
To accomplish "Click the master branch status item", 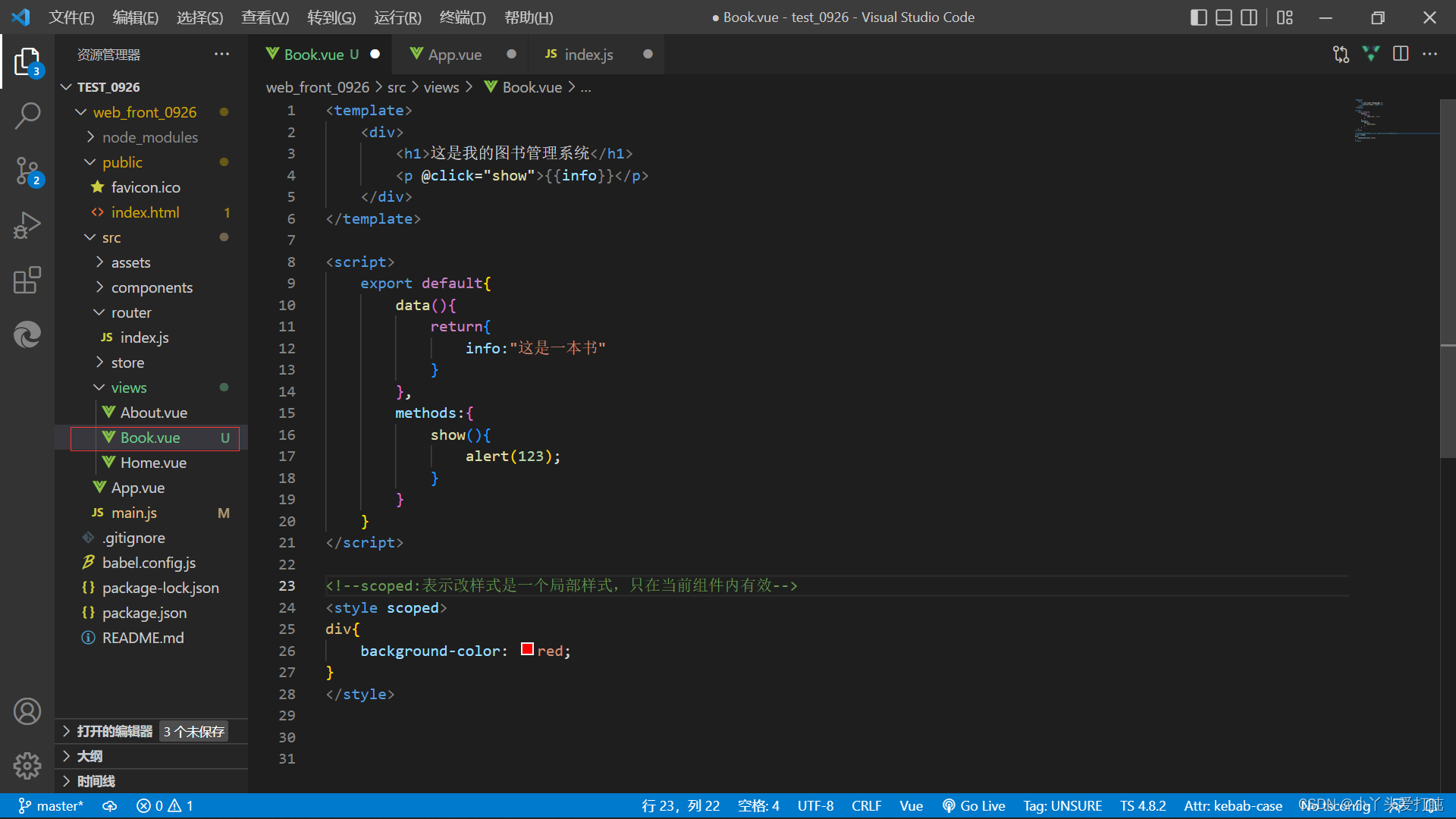I will [50, 806].
